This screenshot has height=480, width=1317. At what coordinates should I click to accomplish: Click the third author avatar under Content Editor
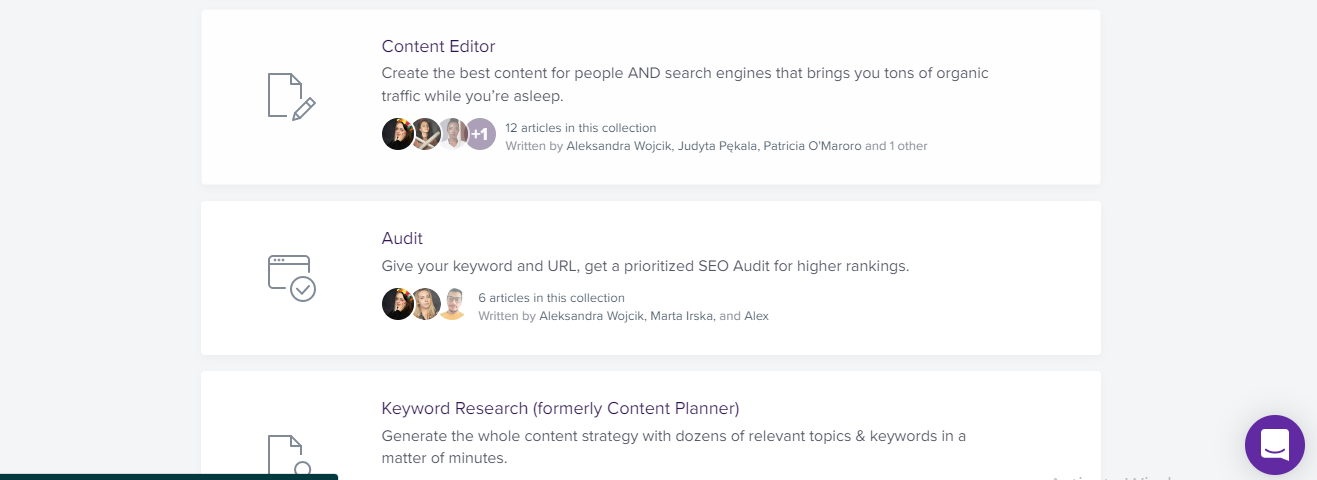pos(453,134)
